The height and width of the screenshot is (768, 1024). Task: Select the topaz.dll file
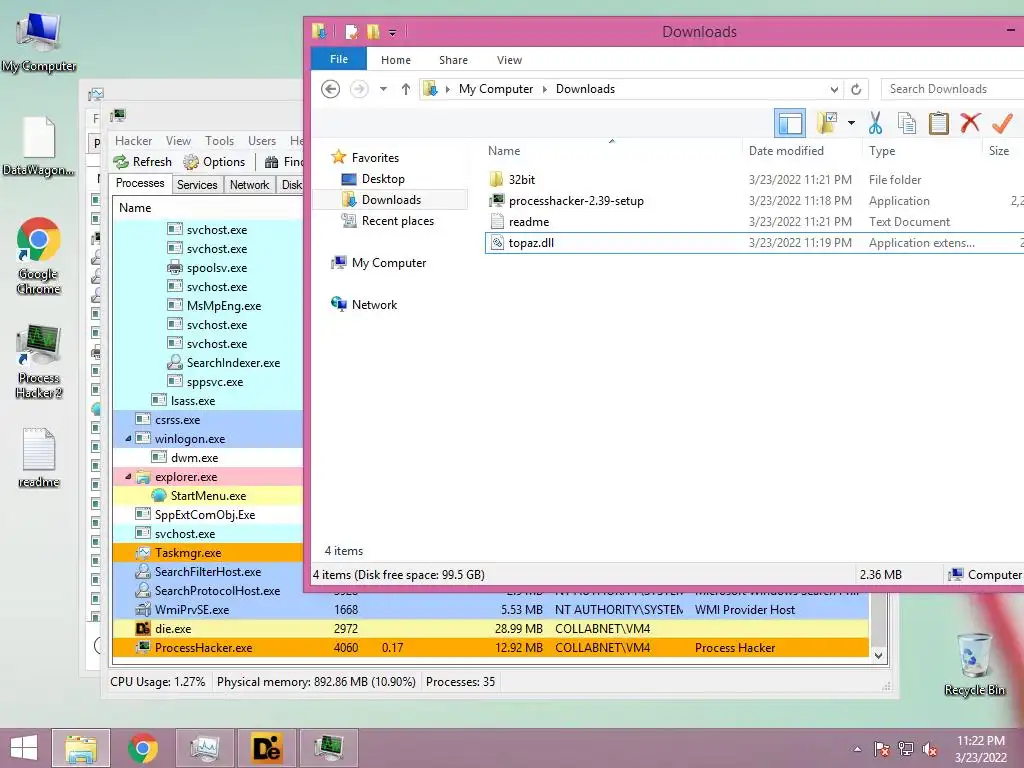pos(531,243)
